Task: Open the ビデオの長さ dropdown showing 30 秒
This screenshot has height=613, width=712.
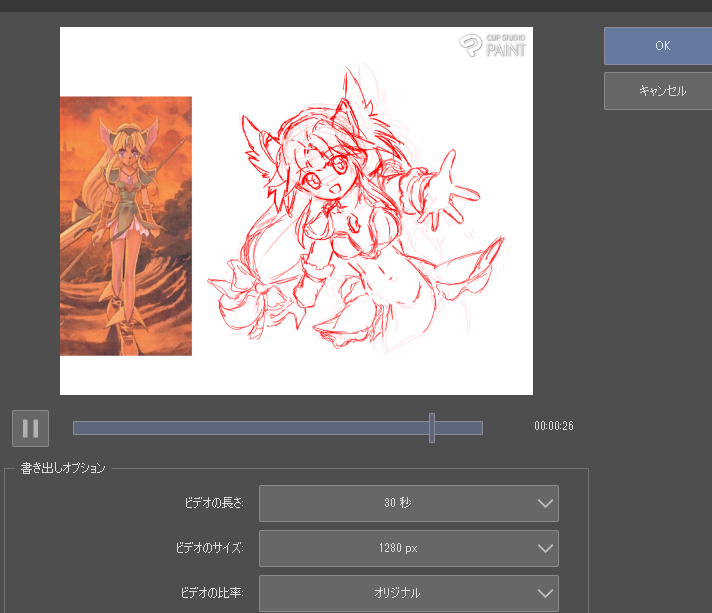Action: [409, 503]
